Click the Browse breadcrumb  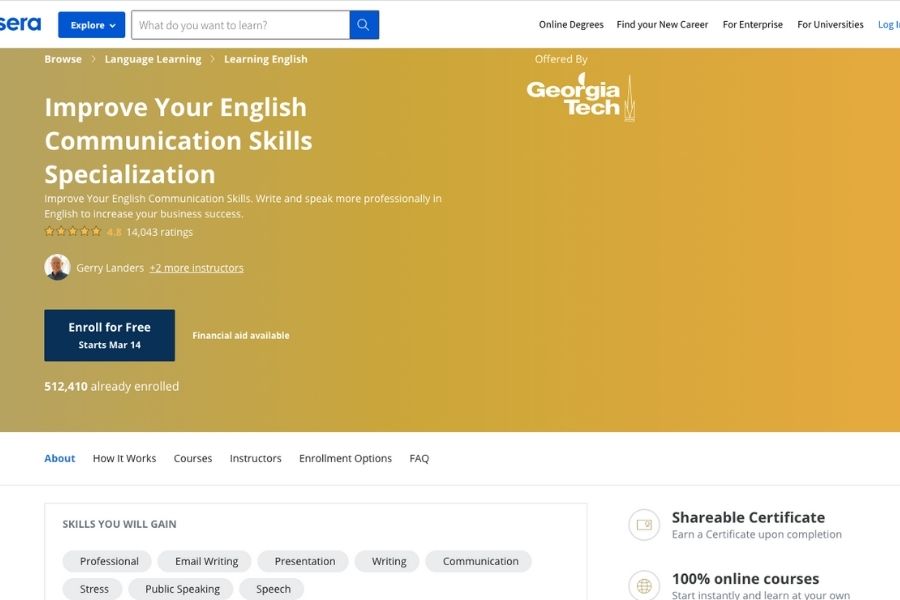pyautogui.click(x=63, y=59)
